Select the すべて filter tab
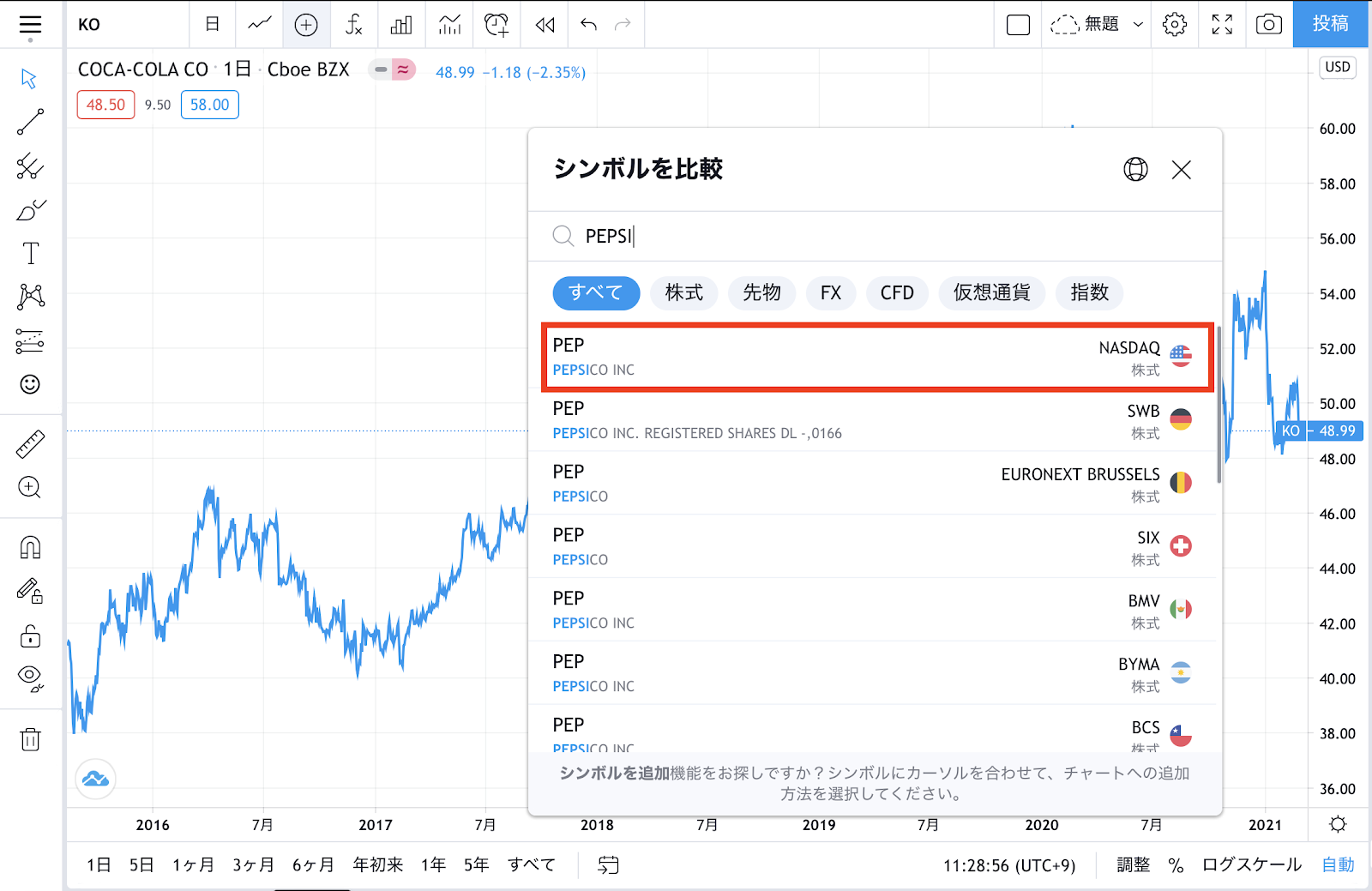The height and width of the screenshot is (891, 1372). coord(596,292)
